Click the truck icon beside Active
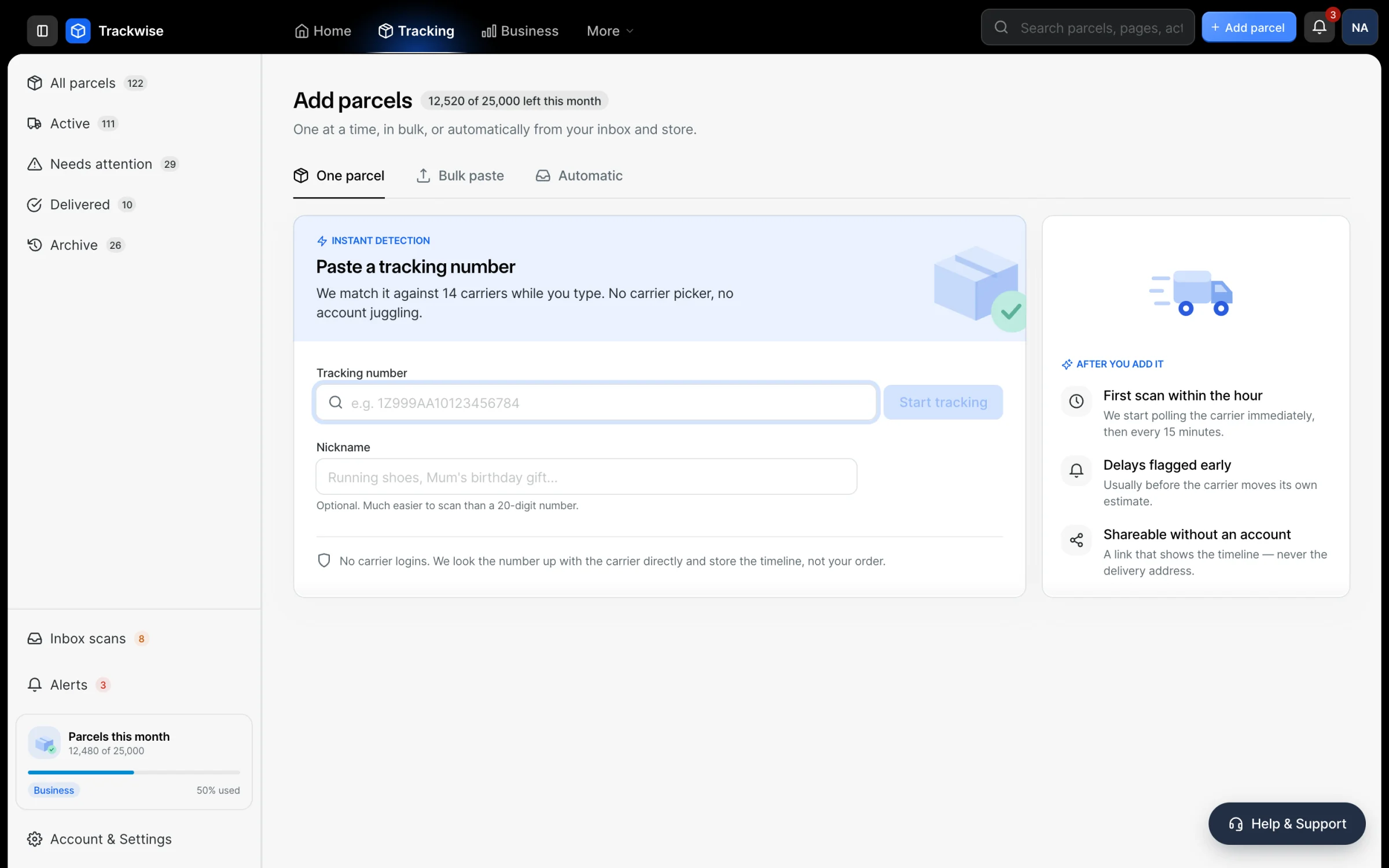The width and height of the screenshot is (1389, 868). coord(35,123)
